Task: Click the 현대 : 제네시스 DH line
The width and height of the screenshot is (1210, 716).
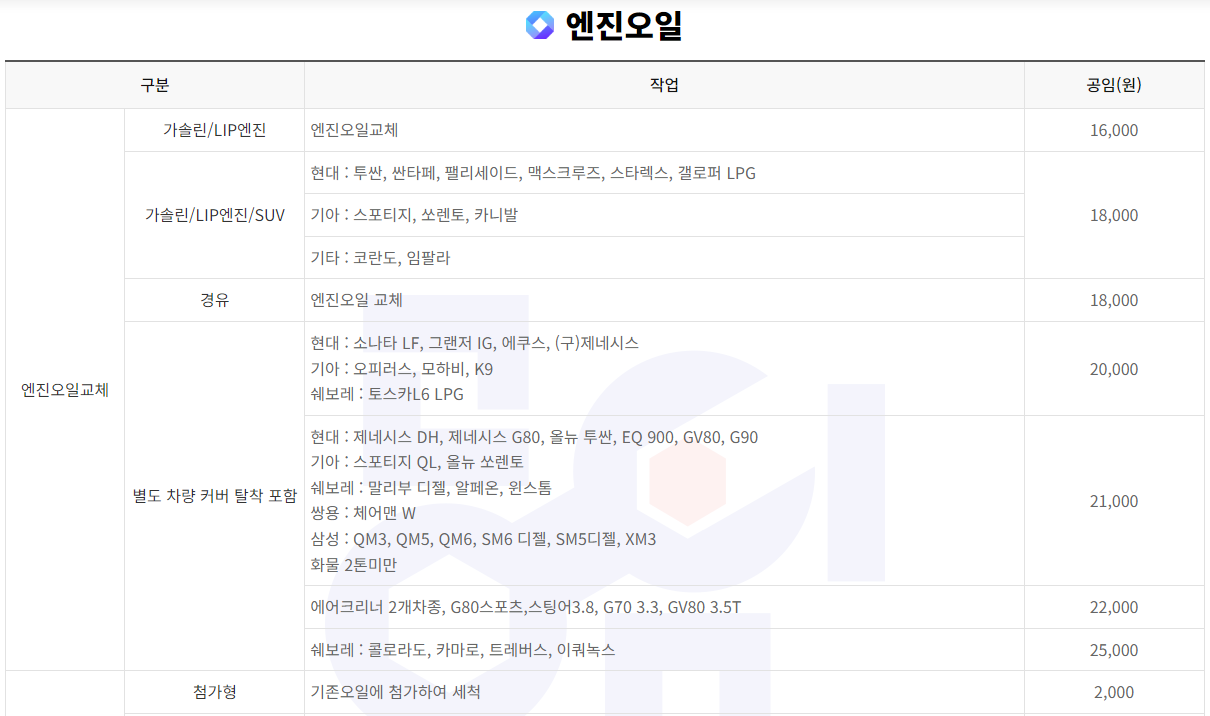Action: (534, 437)
